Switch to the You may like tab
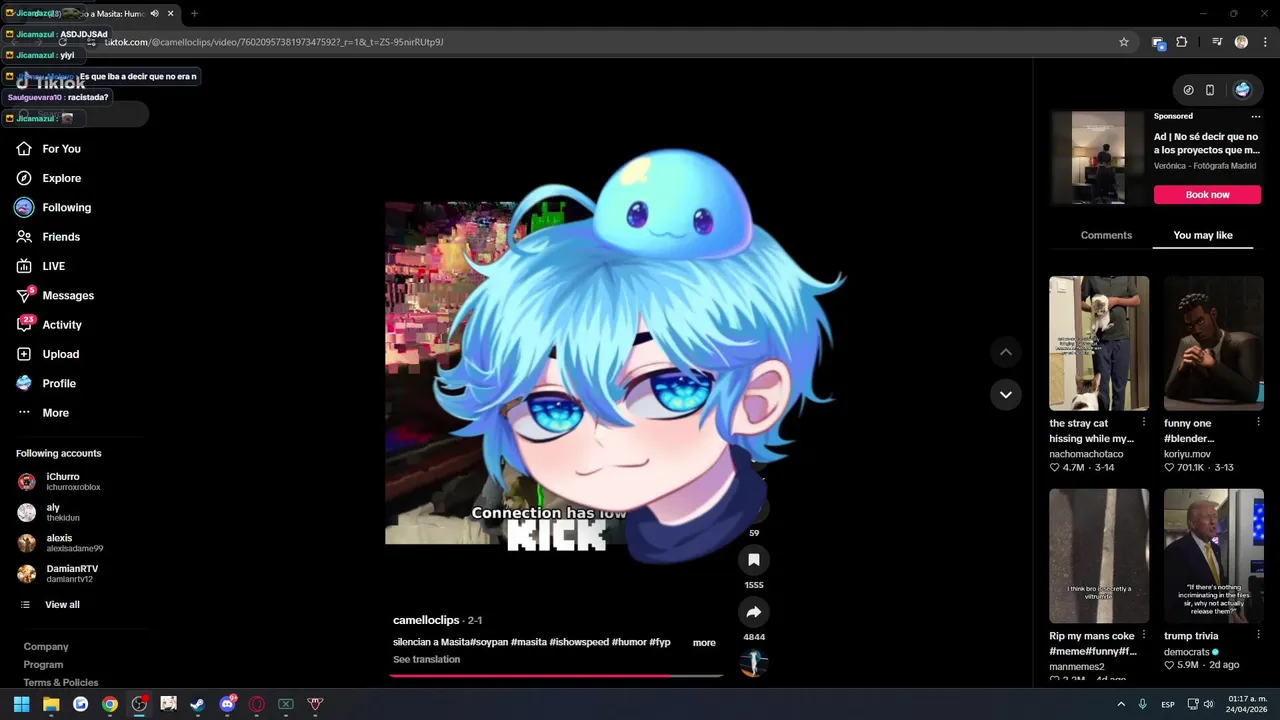1280x720 pixels. [x=1203, y=236]
